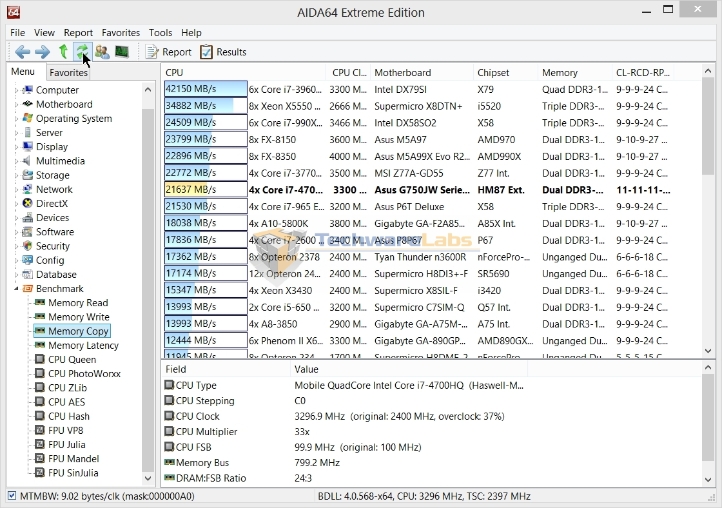Expand the Computer tree node

(x=16, y=90)
